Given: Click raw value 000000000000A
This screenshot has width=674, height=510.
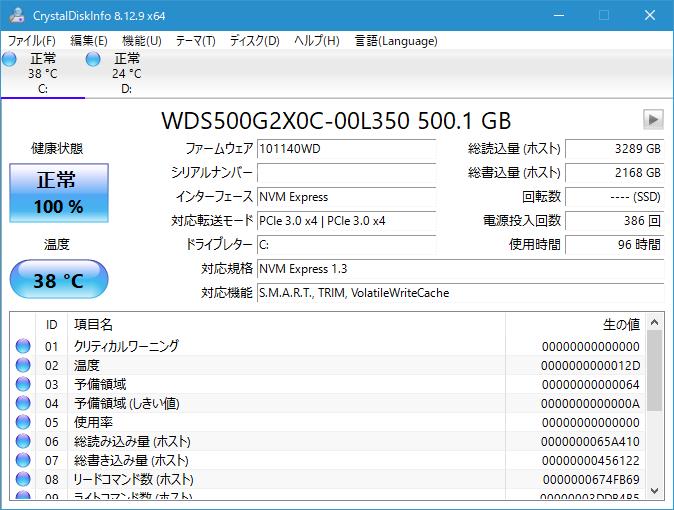Looking at the screenshot, I should pos(590,404).
